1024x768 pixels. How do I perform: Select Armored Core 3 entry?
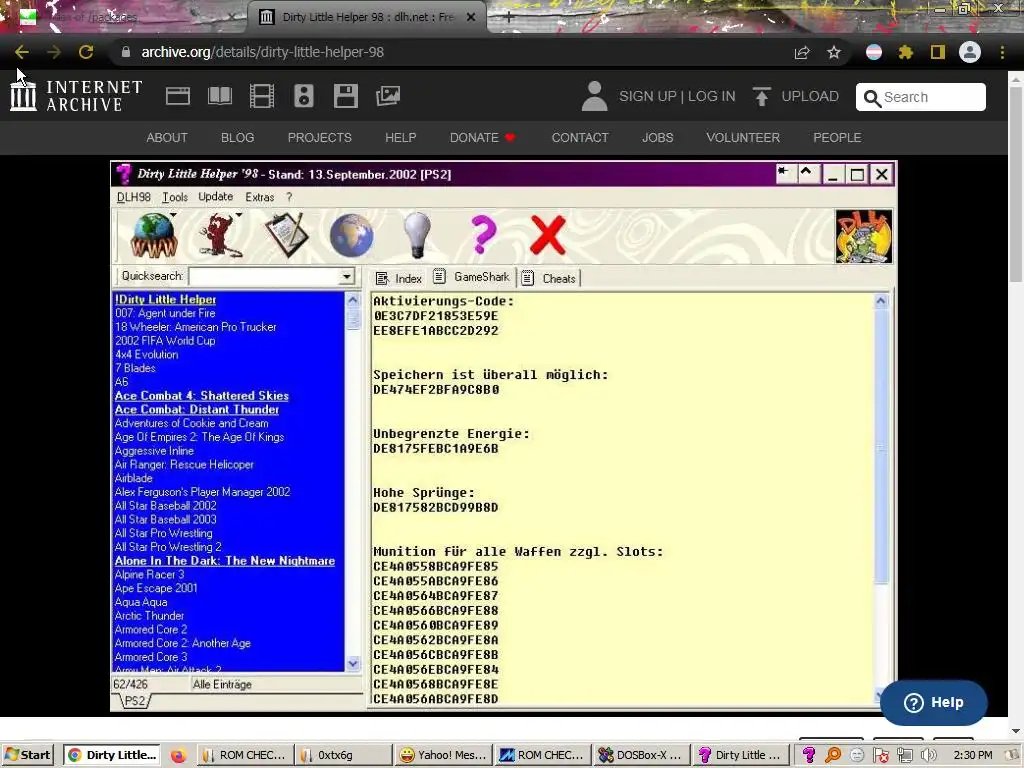tap(151, 657)
